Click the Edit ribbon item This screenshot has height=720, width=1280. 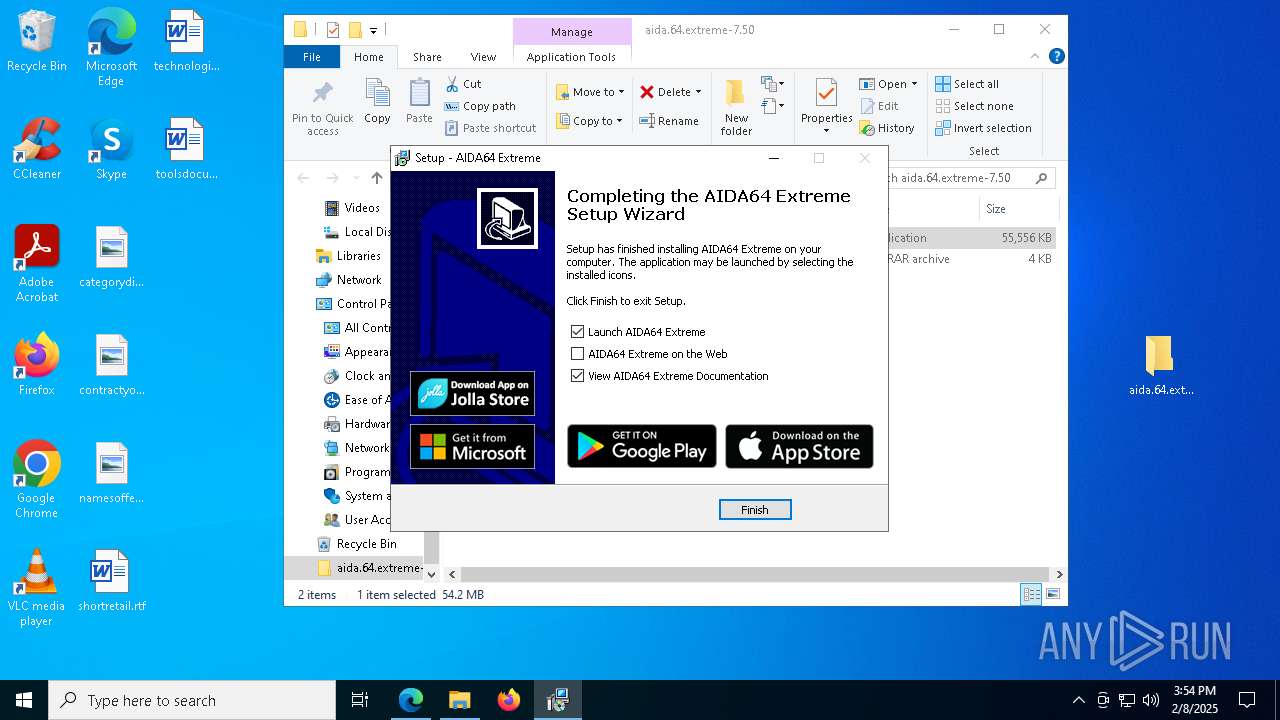(x=879, y=106)
